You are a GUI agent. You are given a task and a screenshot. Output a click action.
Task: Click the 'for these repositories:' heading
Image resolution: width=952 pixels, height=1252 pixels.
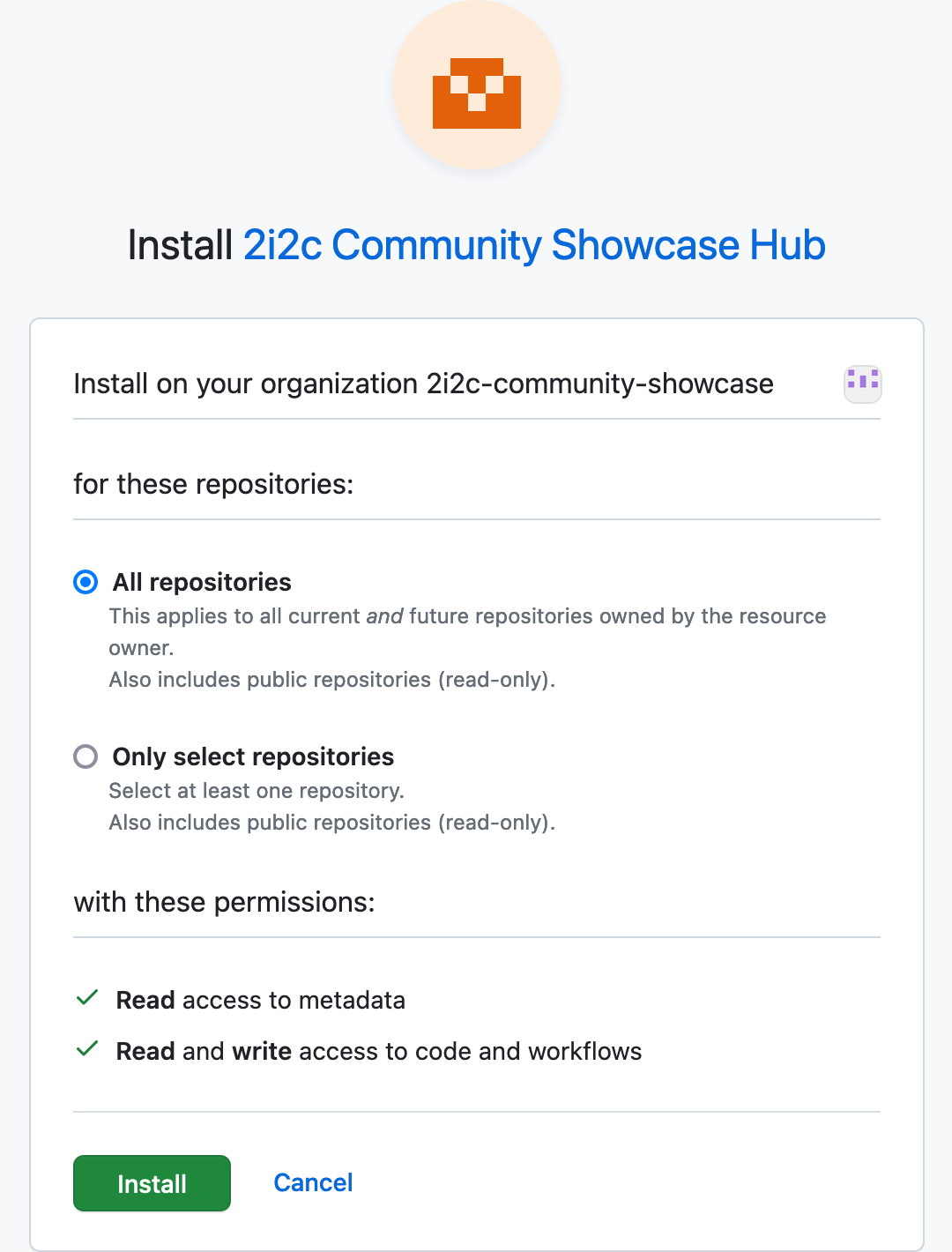pyautogui.click(x=213, y=484)
